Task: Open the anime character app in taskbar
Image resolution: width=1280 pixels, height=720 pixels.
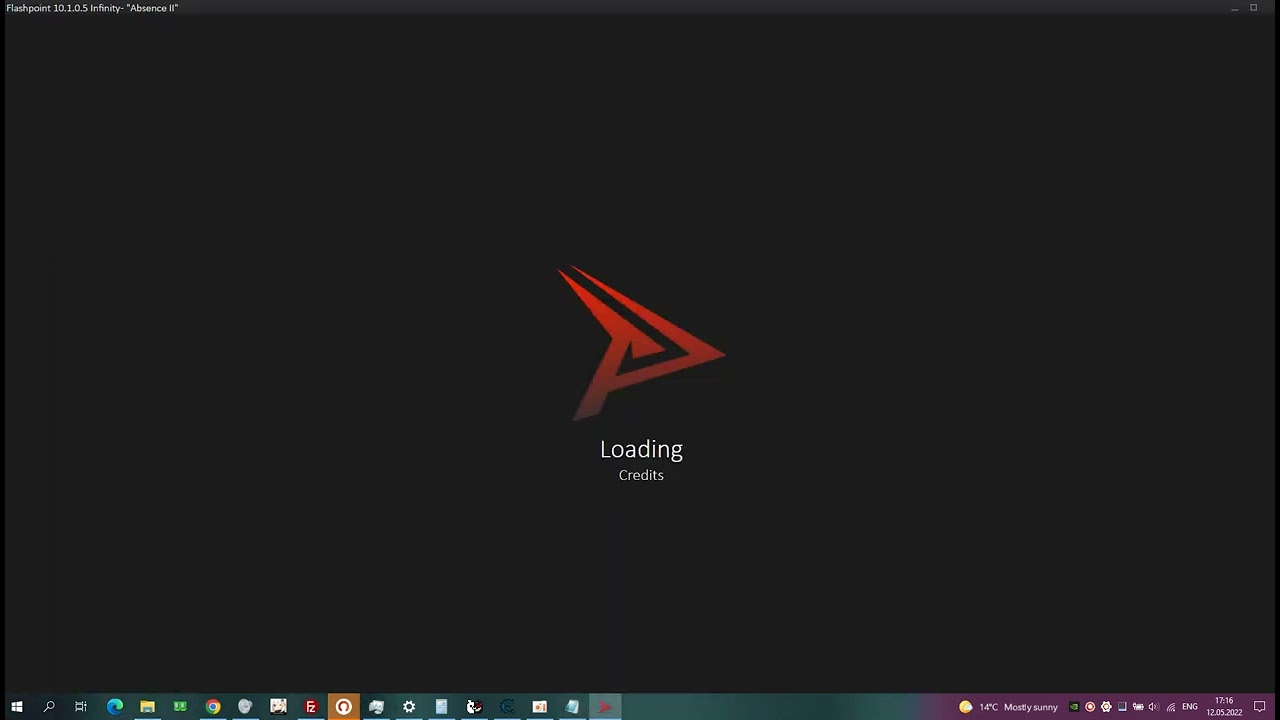Action: tap(278, 707)
